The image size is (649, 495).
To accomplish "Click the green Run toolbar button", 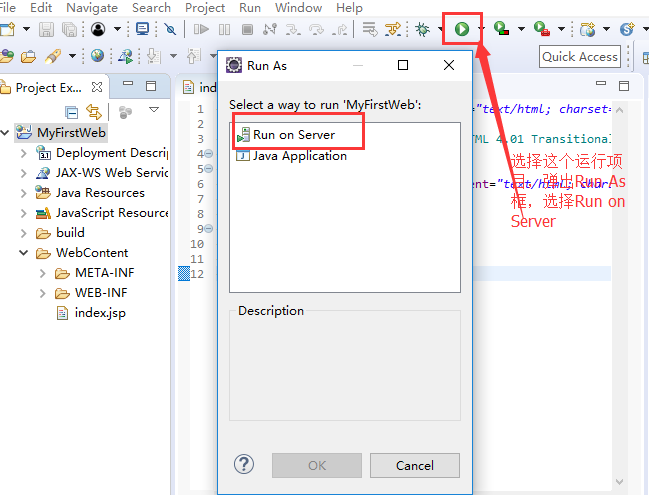I will (x=462, y=29).
